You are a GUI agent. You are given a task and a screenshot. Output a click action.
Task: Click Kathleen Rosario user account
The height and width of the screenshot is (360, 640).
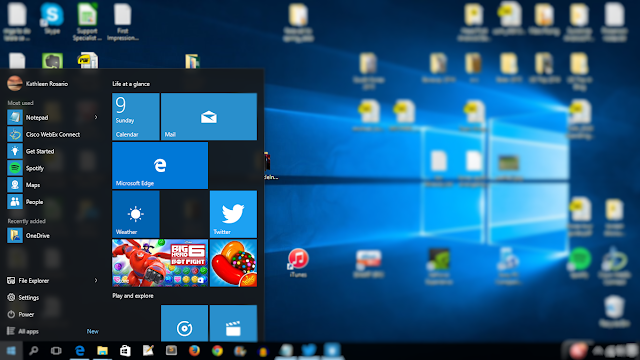[38, 84]
